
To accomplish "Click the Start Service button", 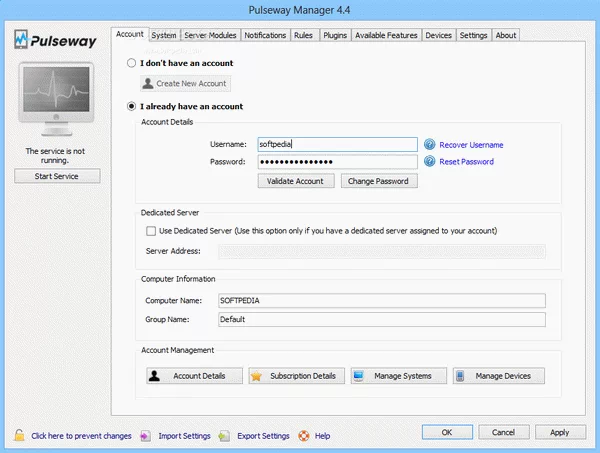I will 57,176.
